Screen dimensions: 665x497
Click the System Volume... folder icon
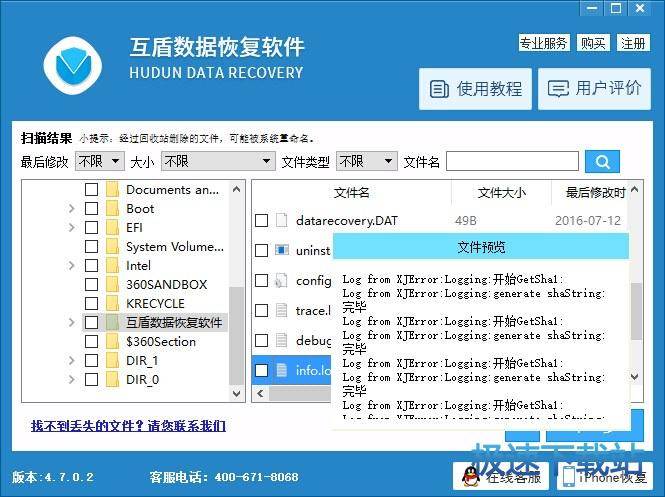[112, 247]
